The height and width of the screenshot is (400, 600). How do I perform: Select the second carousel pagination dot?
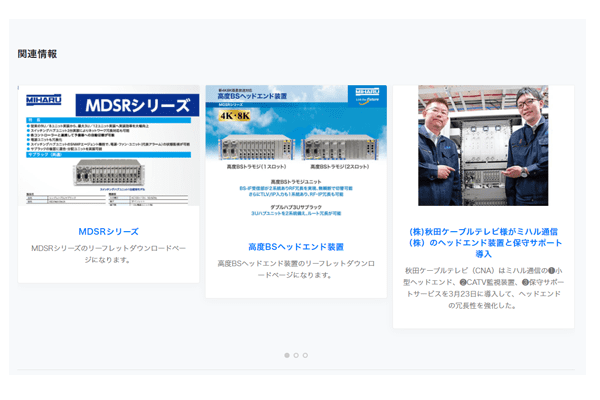[296, 355]
